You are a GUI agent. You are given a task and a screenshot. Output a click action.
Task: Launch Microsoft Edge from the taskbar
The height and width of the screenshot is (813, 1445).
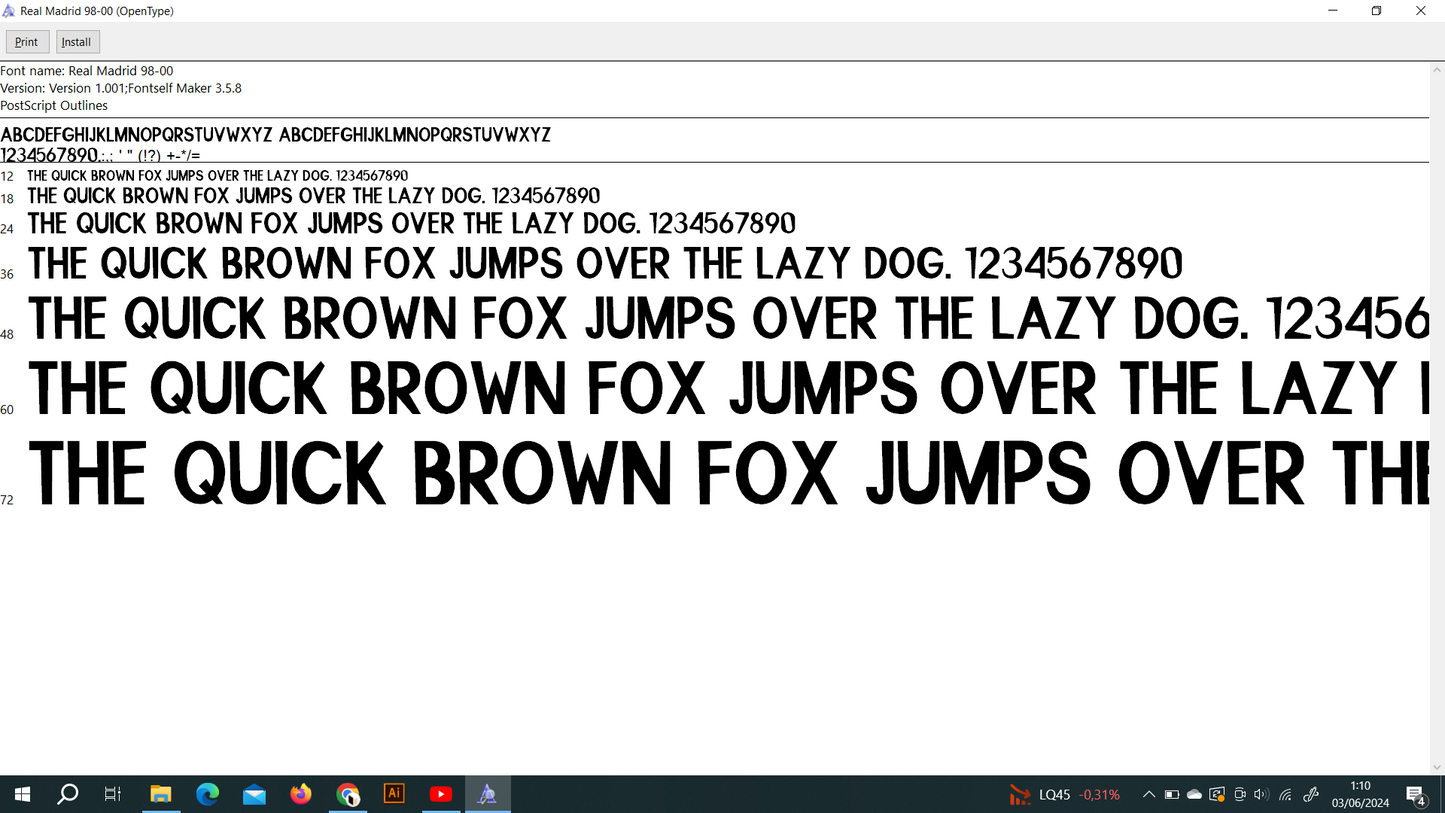[x=207, y=794]
